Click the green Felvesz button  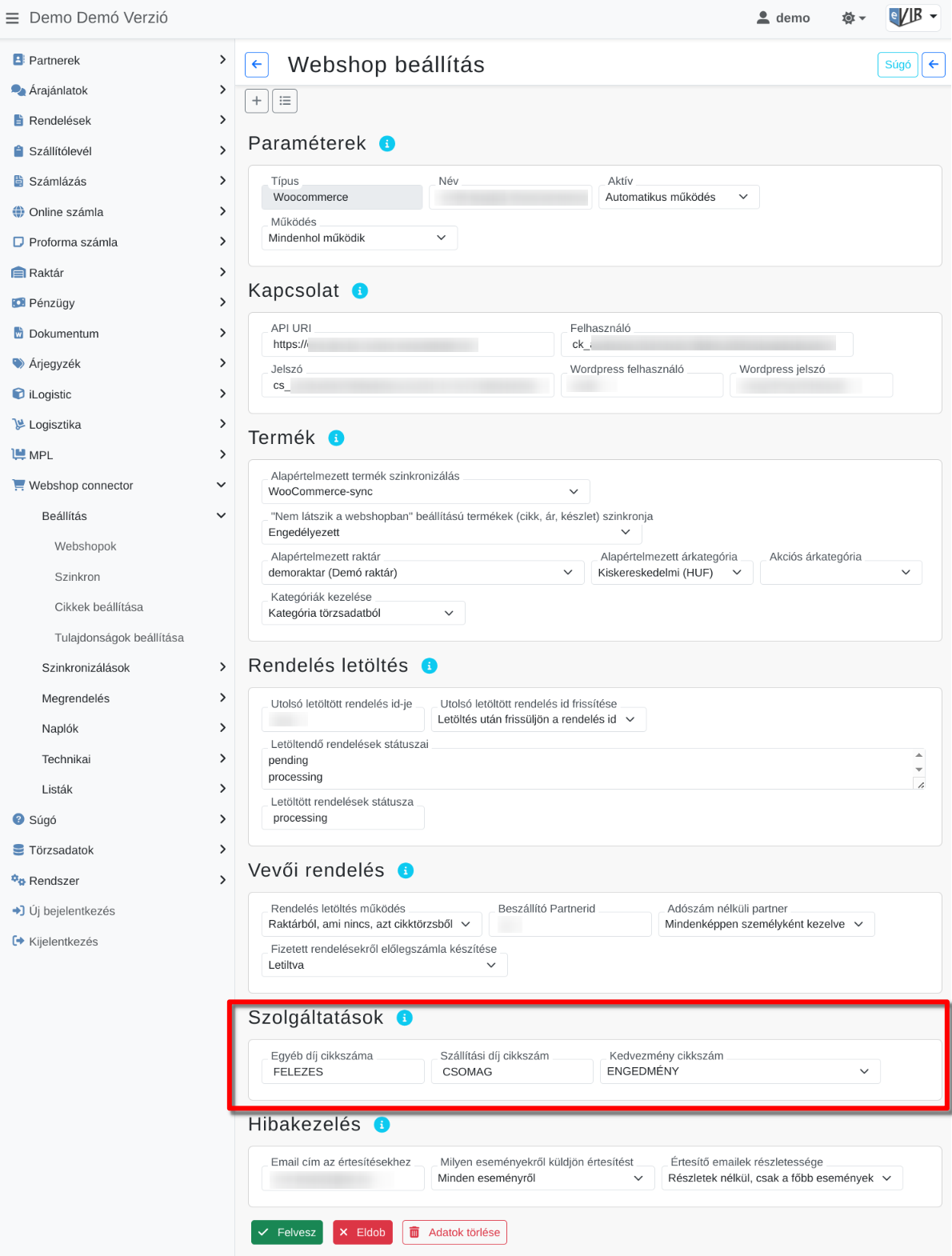coord(287,1232)
